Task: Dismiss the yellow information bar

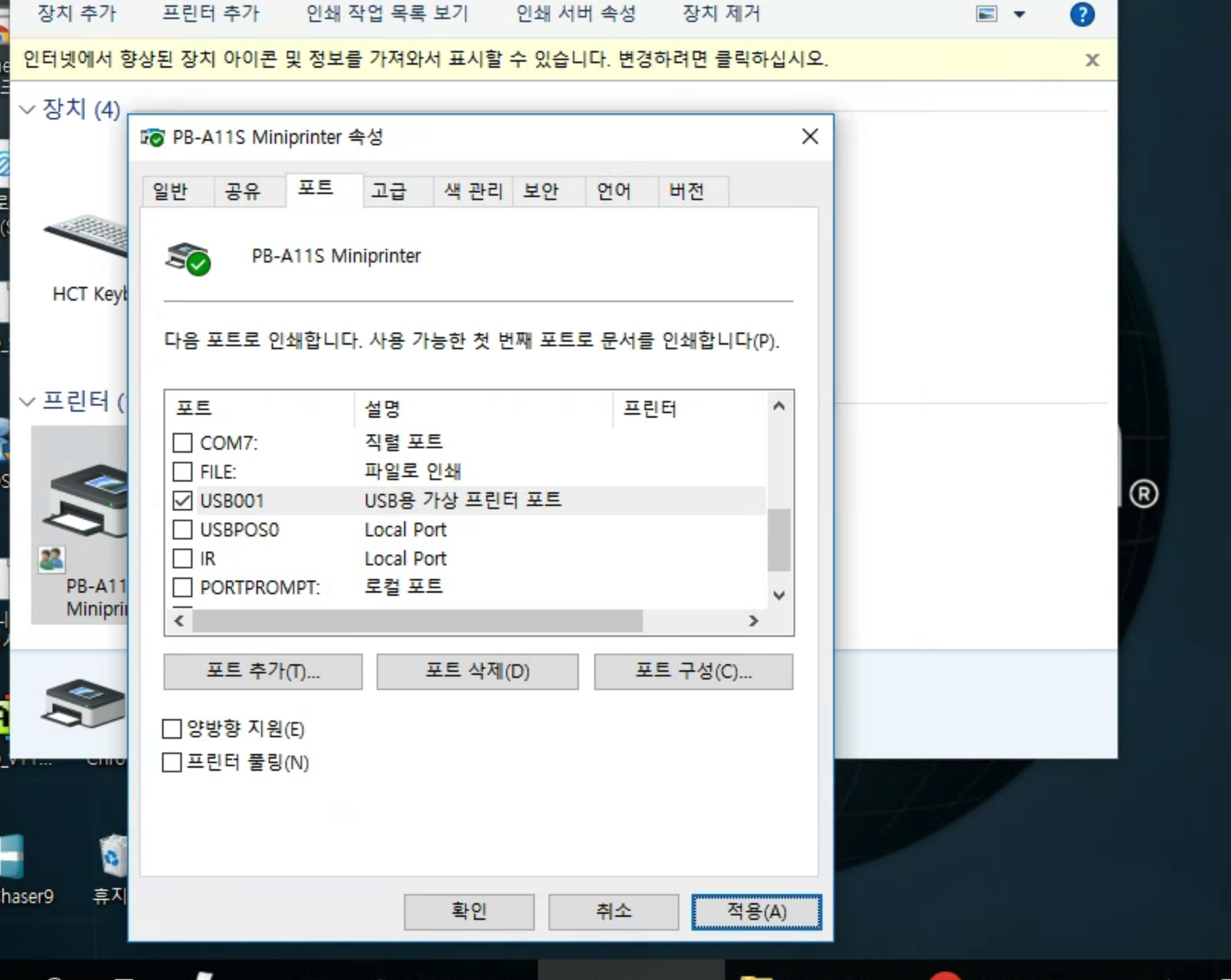Action: pos(1092,60)
